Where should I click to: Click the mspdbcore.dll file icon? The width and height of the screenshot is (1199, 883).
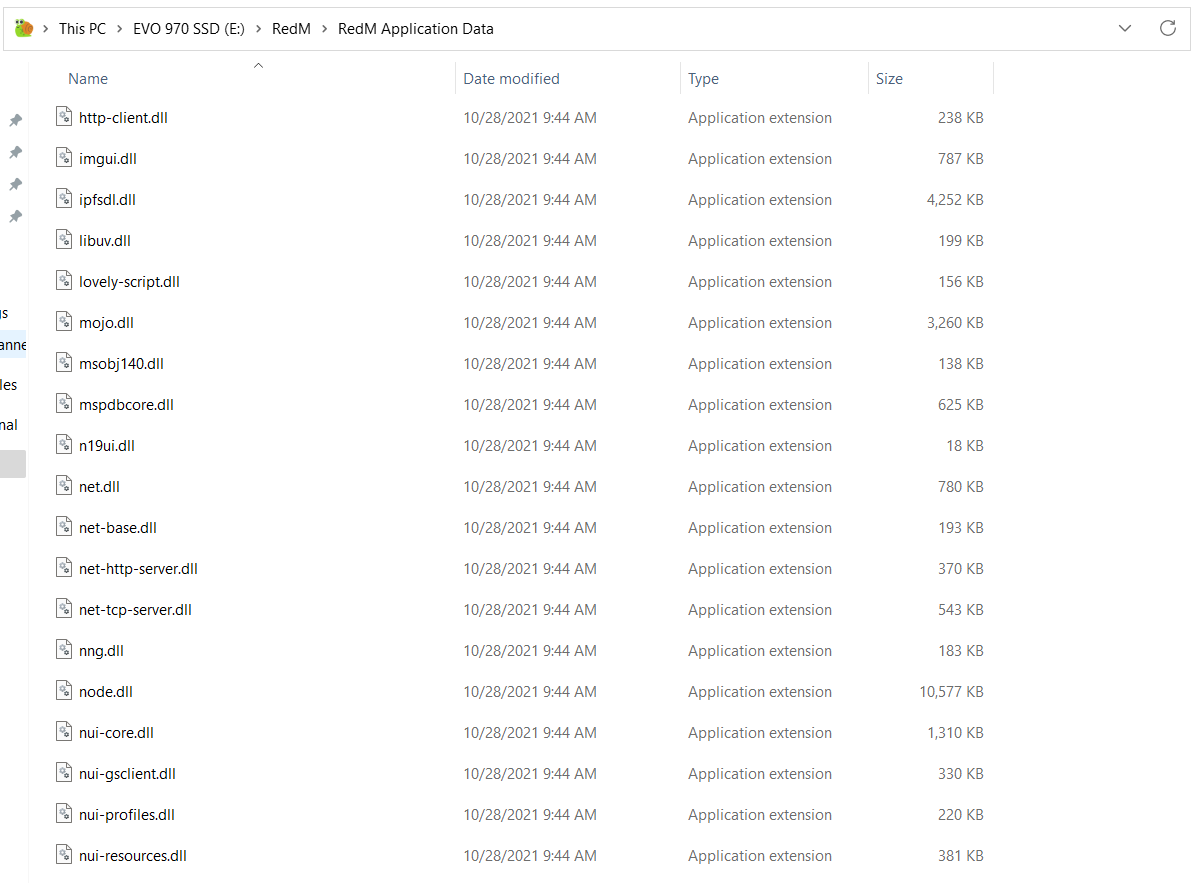click(x=64, y=404)
